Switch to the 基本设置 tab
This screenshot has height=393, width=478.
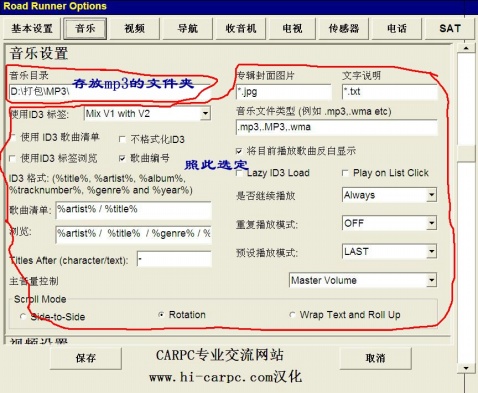[32, 28]
